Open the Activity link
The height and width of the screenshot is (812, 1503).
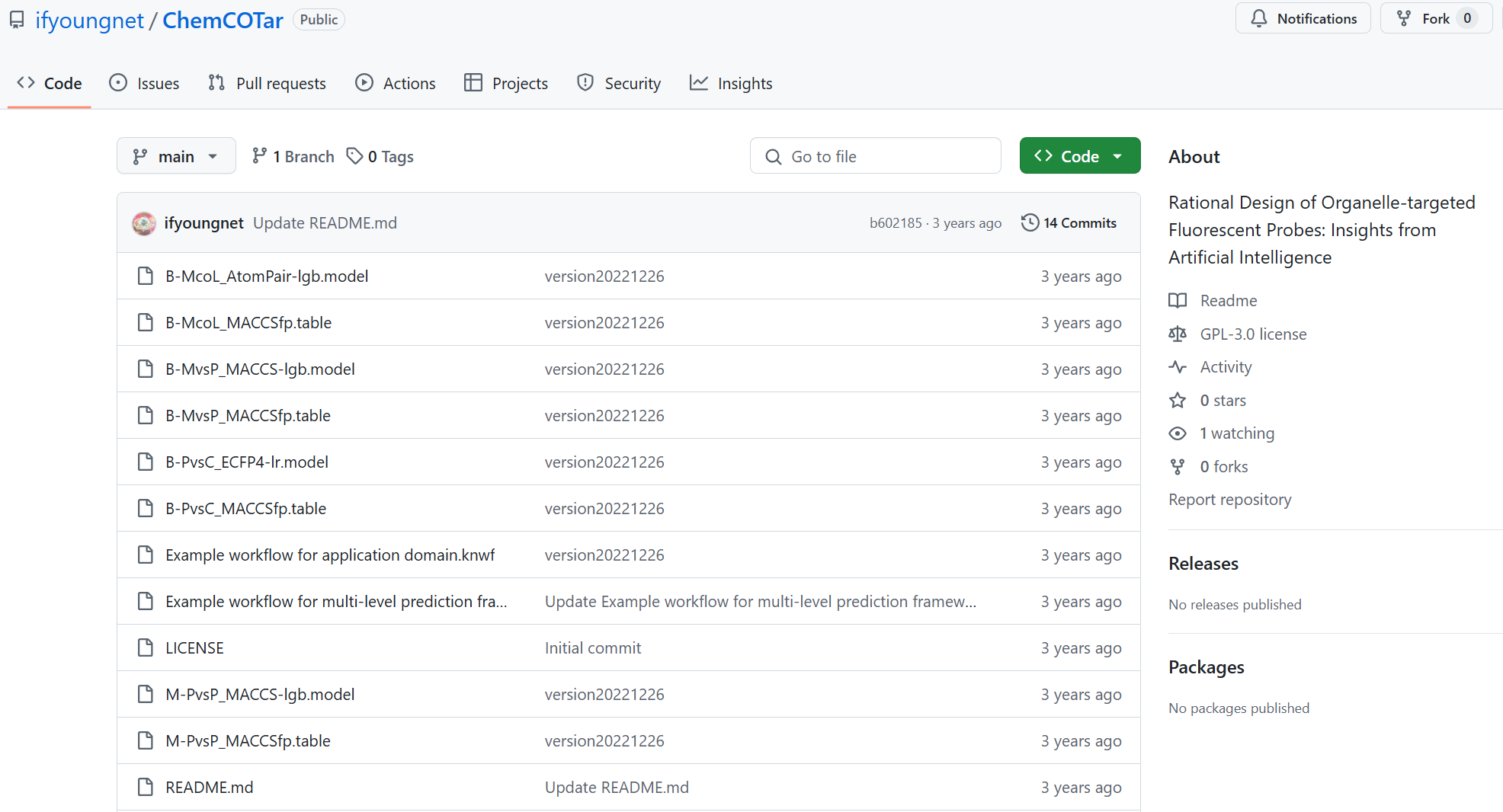coord(1226,366)
